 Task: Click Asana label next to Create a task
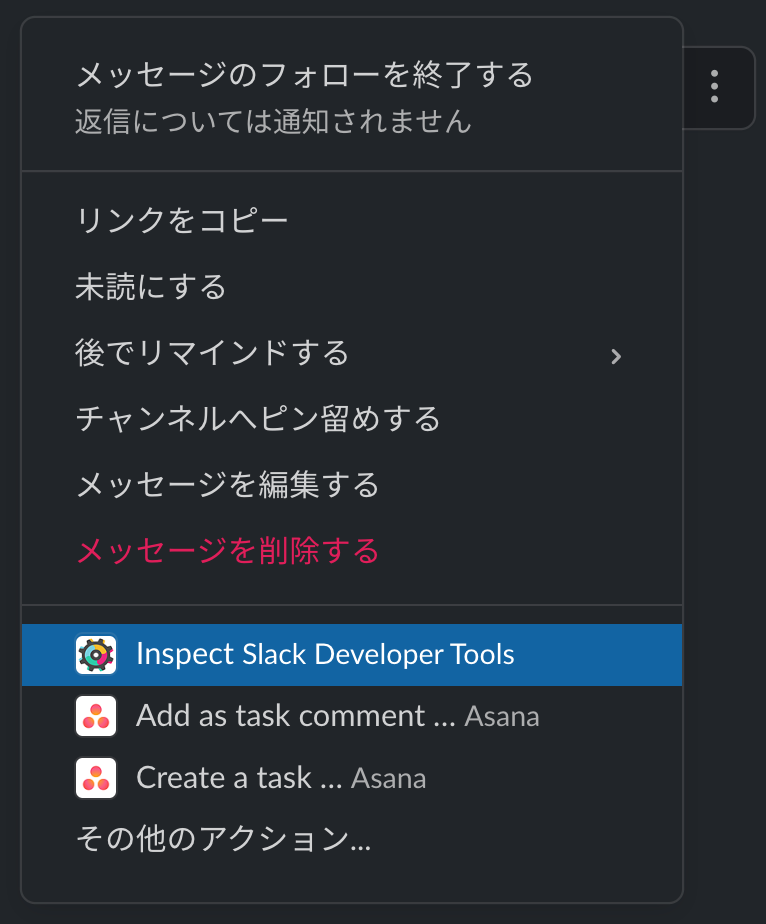pyautogui.click(x=389, y=779)
